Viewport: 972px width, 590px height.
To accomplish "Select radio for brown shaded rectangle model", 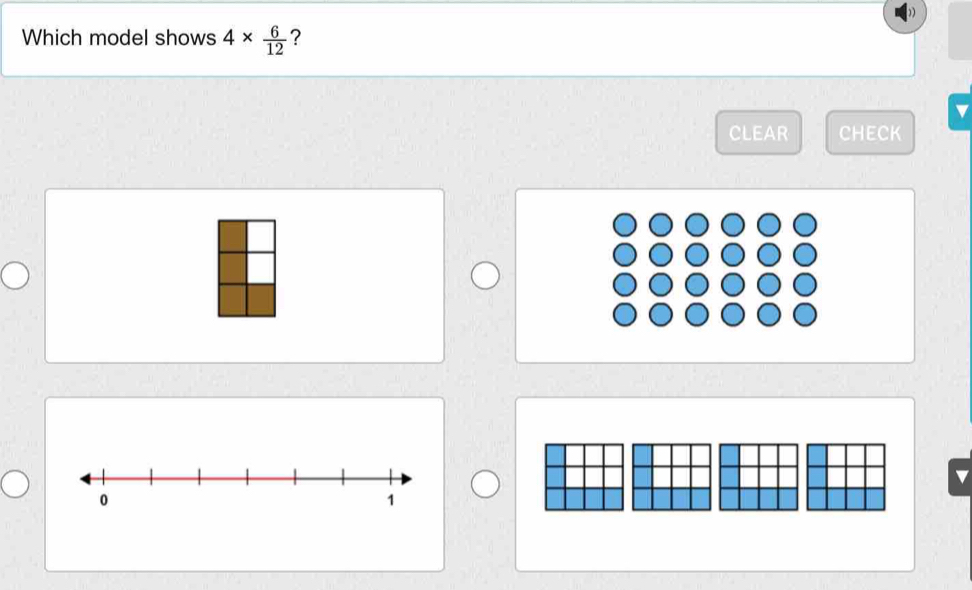I will pos(14,275).
